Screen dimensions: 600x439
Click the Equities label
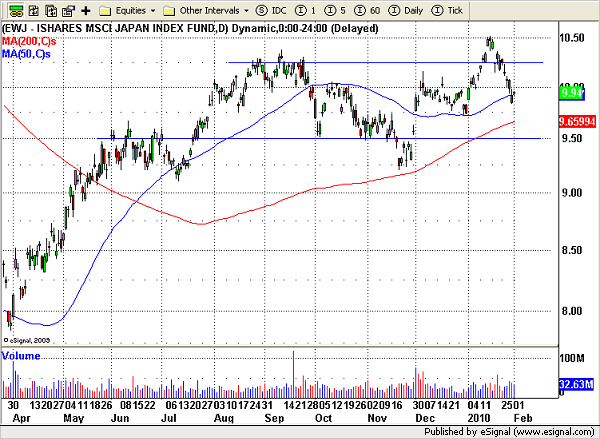130,11
